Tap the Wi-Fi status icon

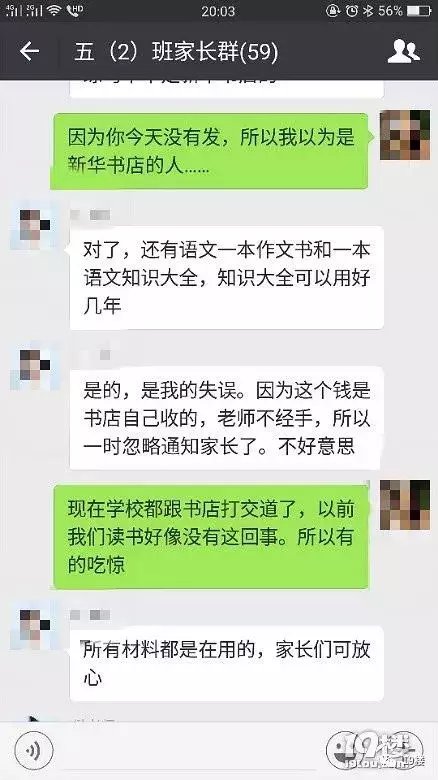54,10
